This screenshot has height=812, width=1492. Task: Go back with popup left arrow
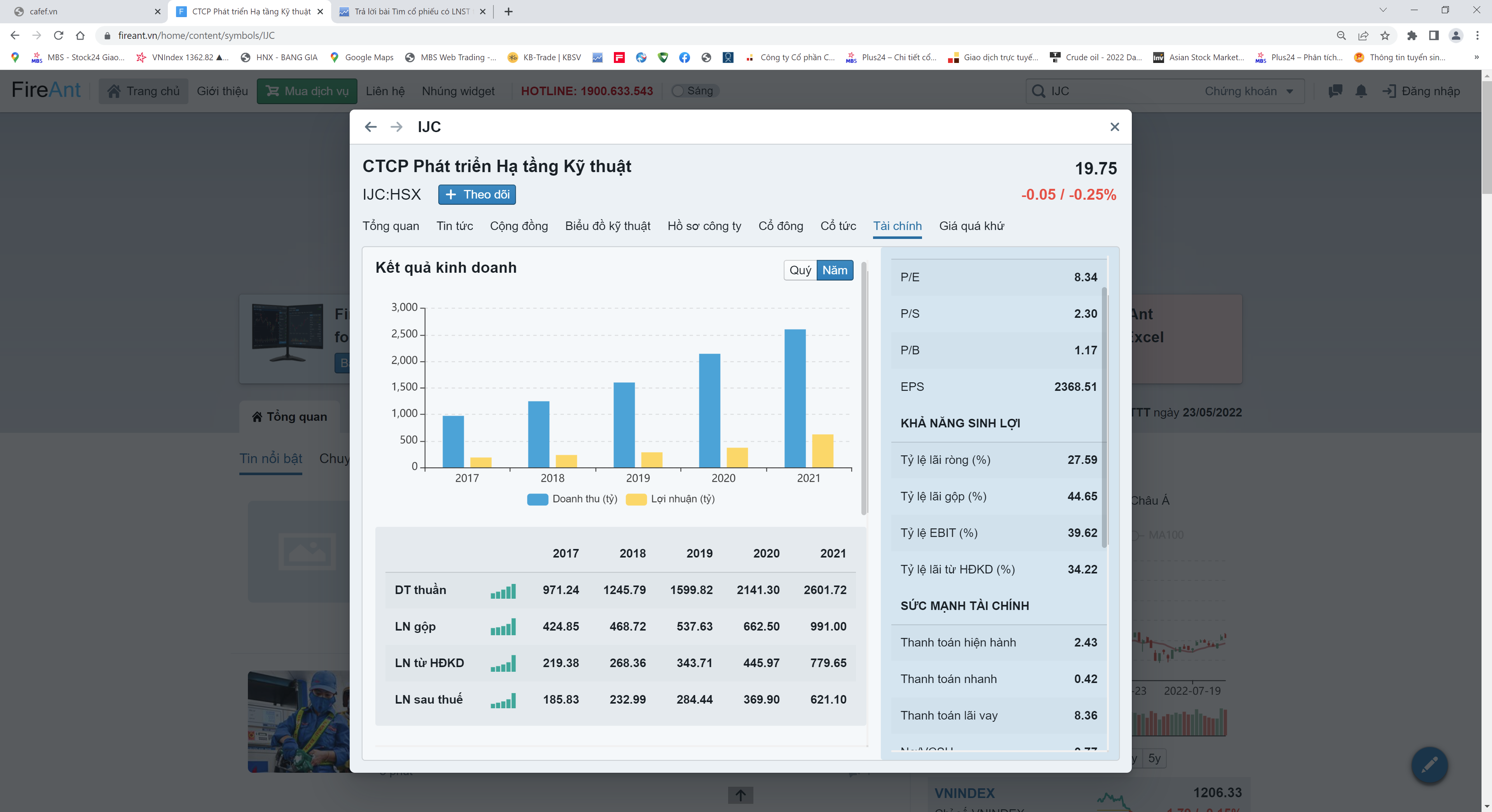coord(371,127)
